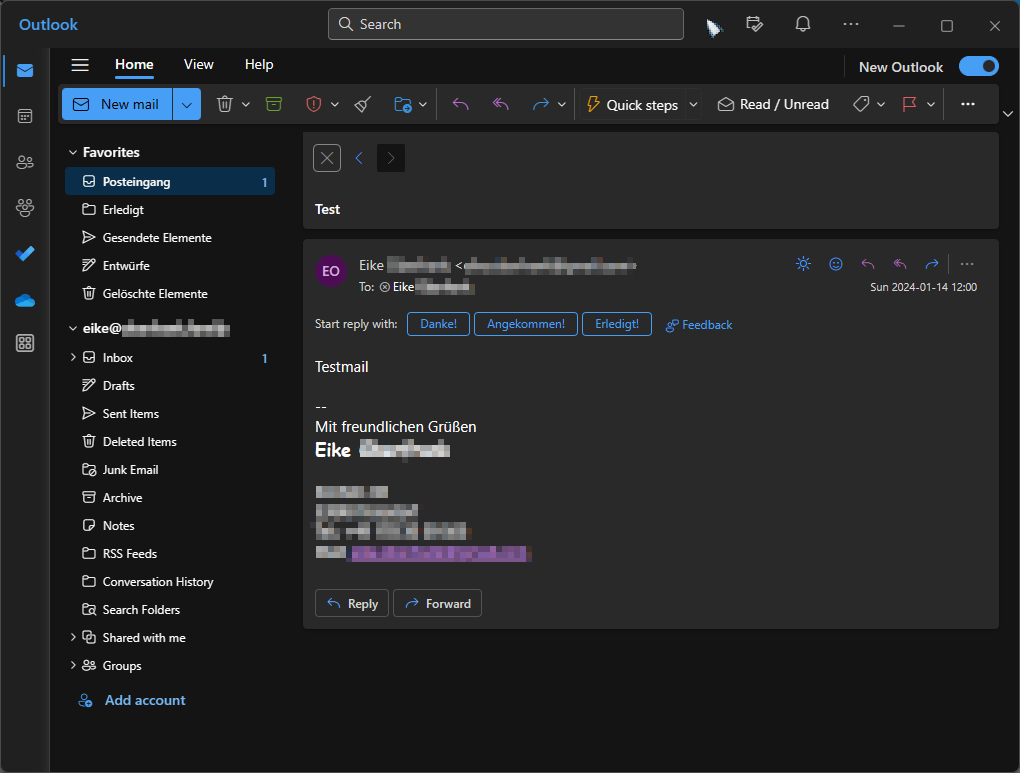
Task: Start reply with Danke!
Action: 438,324
